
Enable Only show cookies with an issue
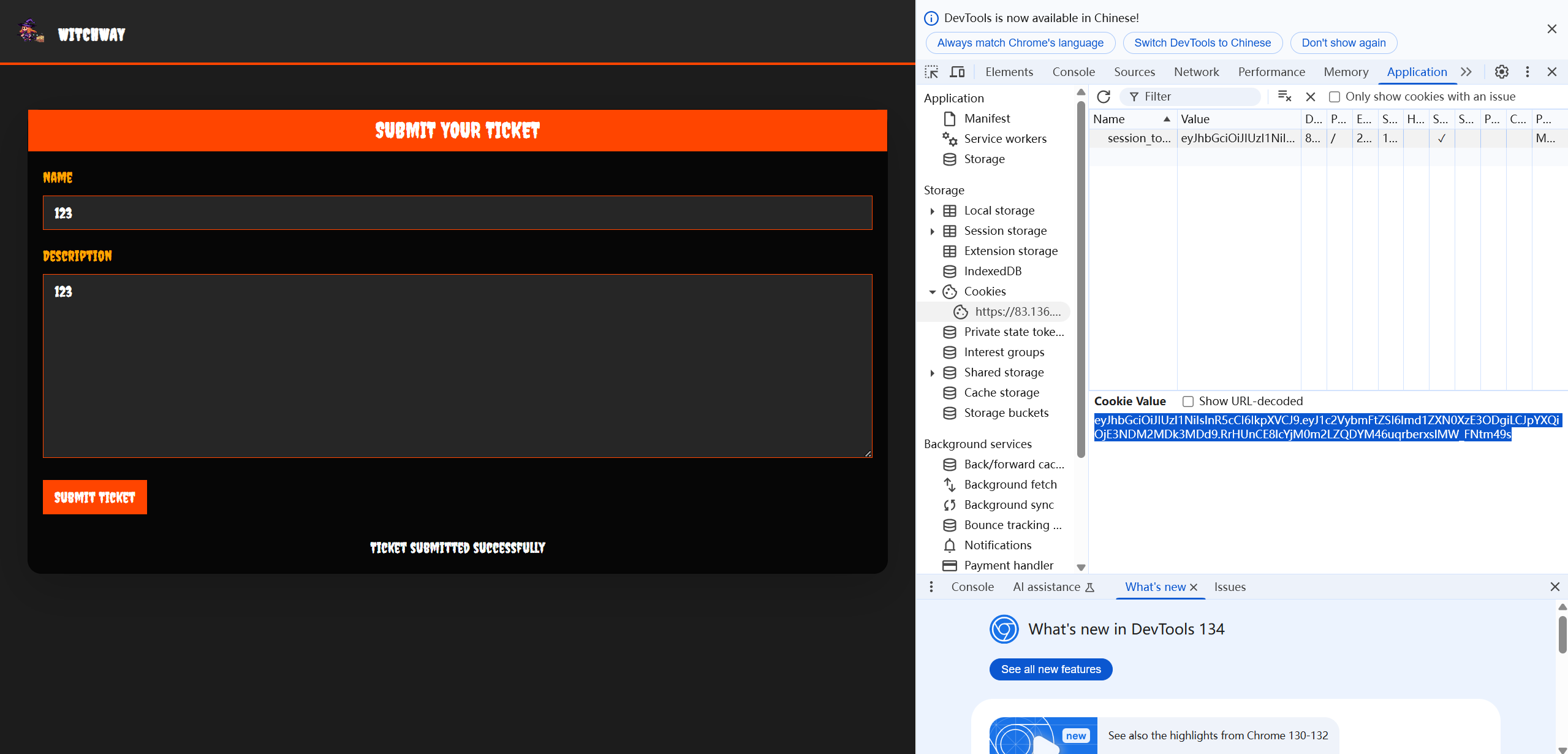point(1335,97)
